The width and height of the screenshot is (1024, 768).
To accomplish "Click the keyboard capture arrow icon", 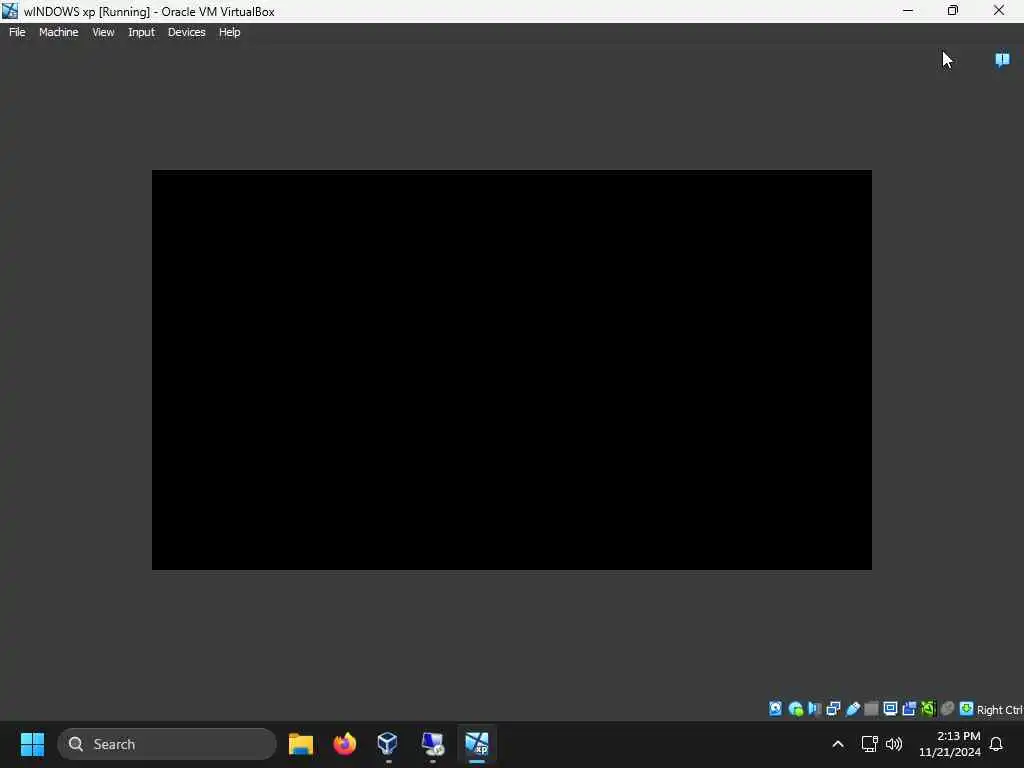I will (966, 709).
